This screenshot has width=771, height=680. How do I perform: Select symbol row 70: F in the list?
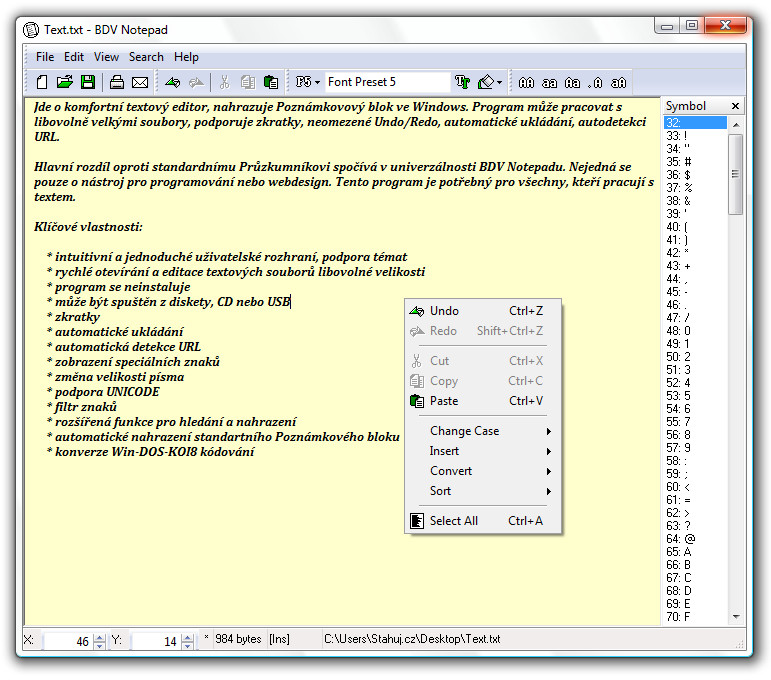coord(695,617)
